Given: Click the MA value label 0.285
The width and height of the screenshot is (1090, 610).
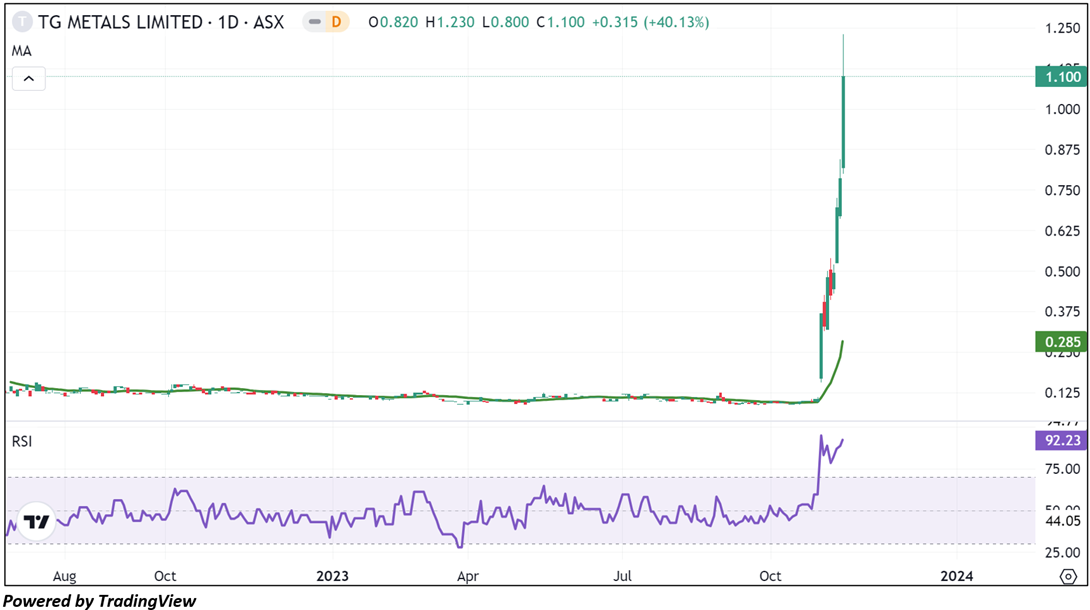Looking at the screenshot, I should pyautogui.click(x=1061, y=342).
